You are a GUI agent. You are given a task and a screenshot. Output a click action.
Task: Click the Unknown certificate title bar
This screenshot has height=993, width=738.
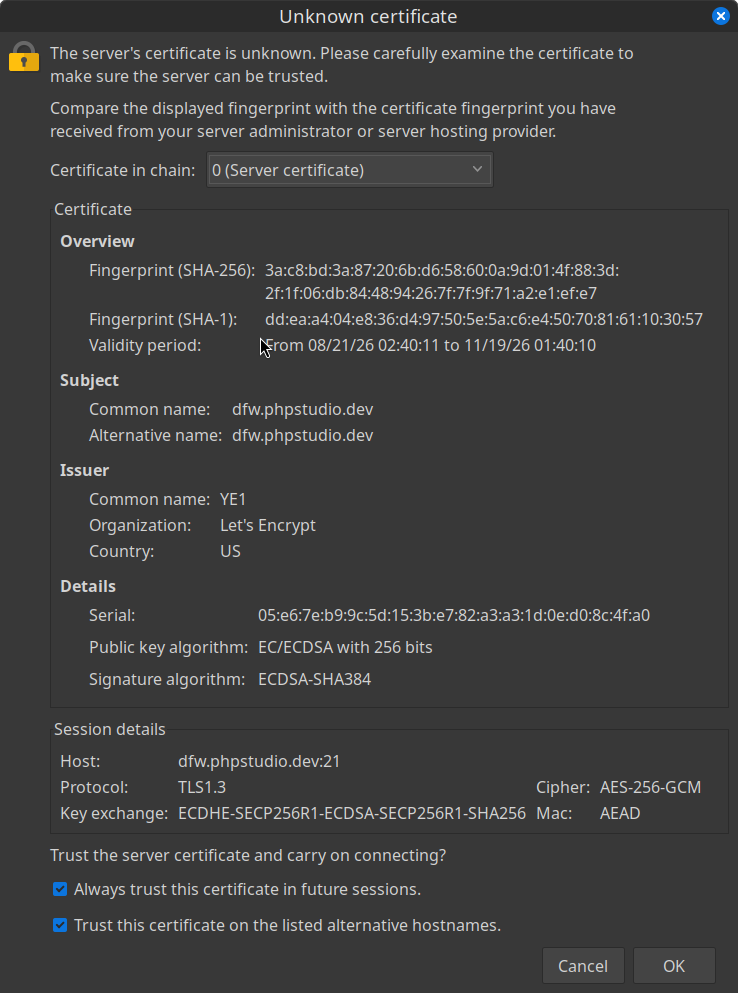(368, 16)
